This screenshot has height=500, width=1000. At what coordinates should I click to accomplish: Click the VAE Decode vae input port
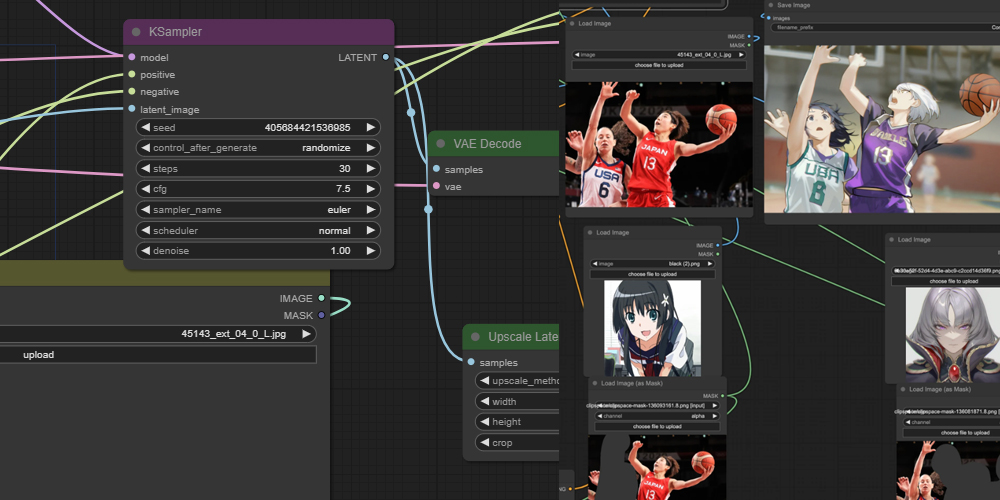pyautogui.click(x=436, y=186)
